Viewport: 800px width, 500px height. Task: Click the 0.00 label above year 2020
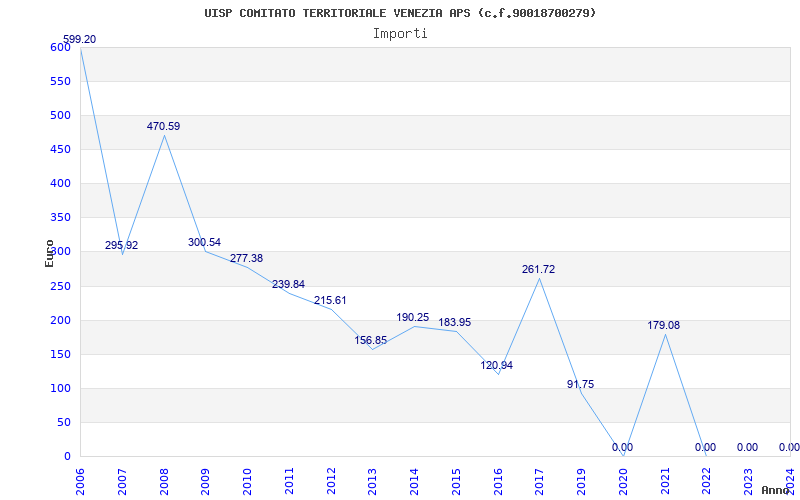click(622, 447)
